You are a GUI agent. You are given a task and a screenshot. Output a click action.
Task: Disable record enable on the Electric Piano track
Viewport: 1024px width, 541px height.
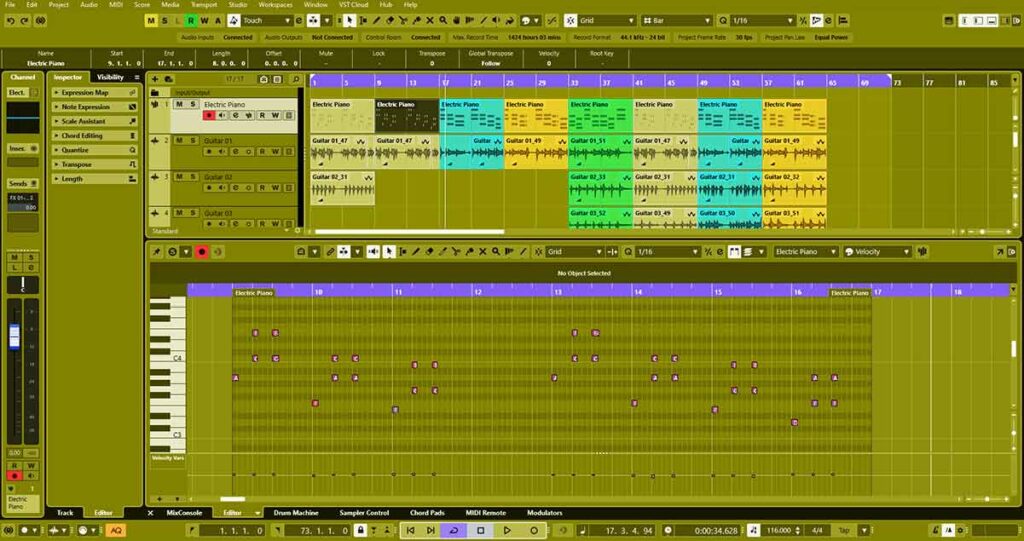tap(209, 116)
